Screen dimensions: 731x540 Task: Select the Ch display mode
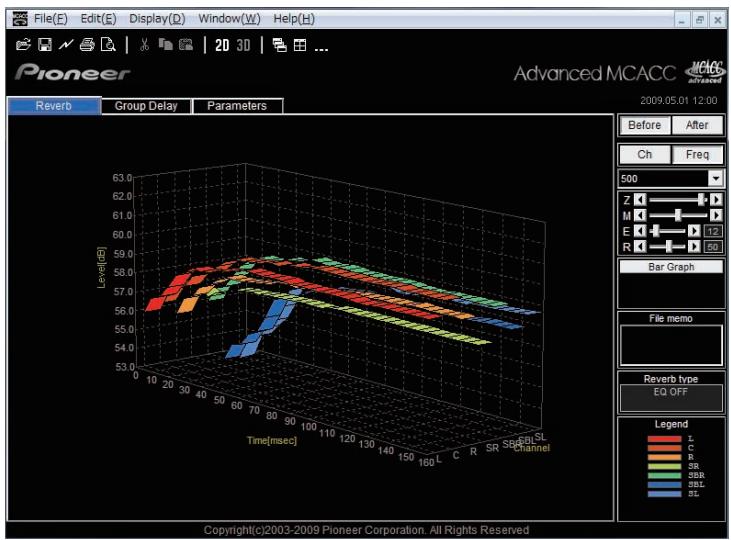click(645, 154)
